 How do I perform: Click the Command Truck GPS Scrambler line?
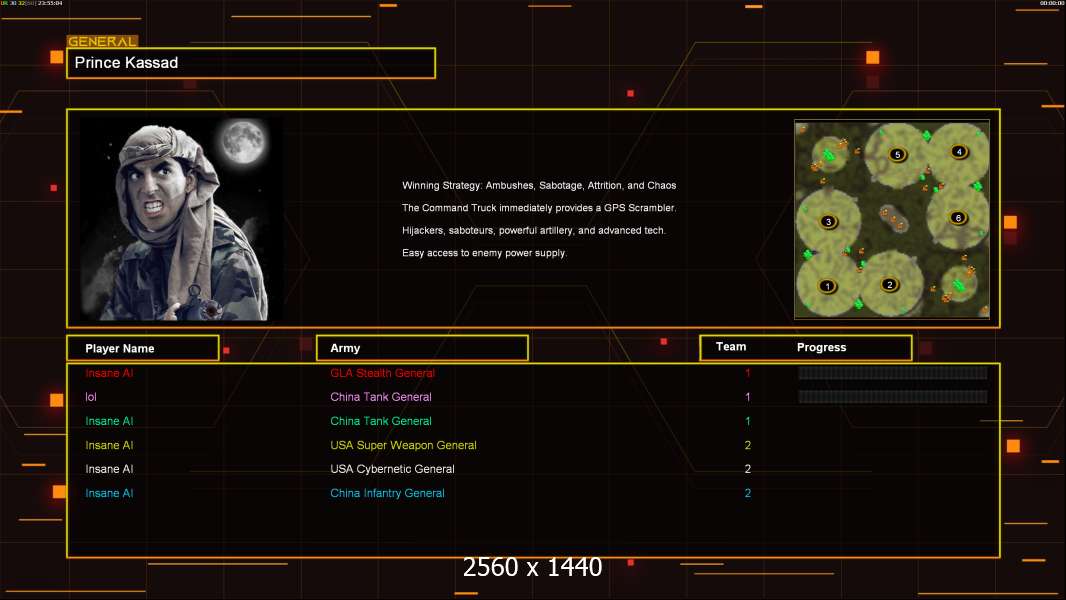(538, 208)
